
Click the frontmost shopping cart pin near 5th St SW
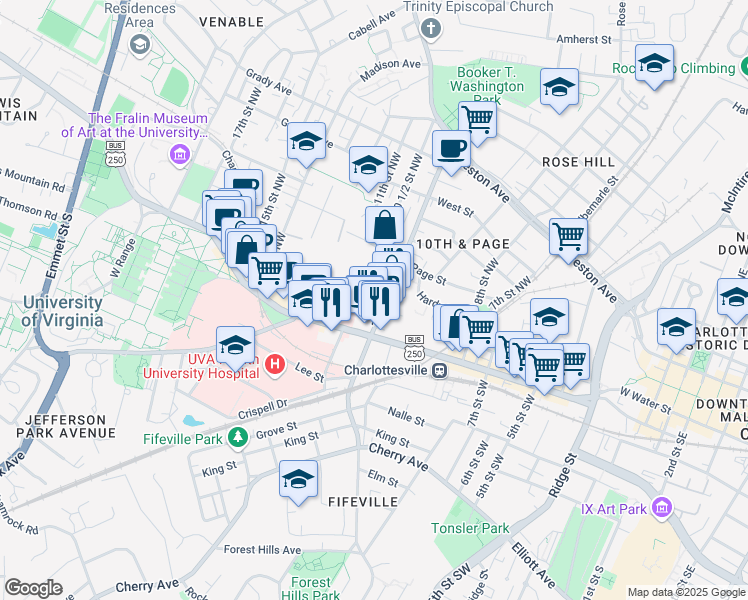point(544,369)
